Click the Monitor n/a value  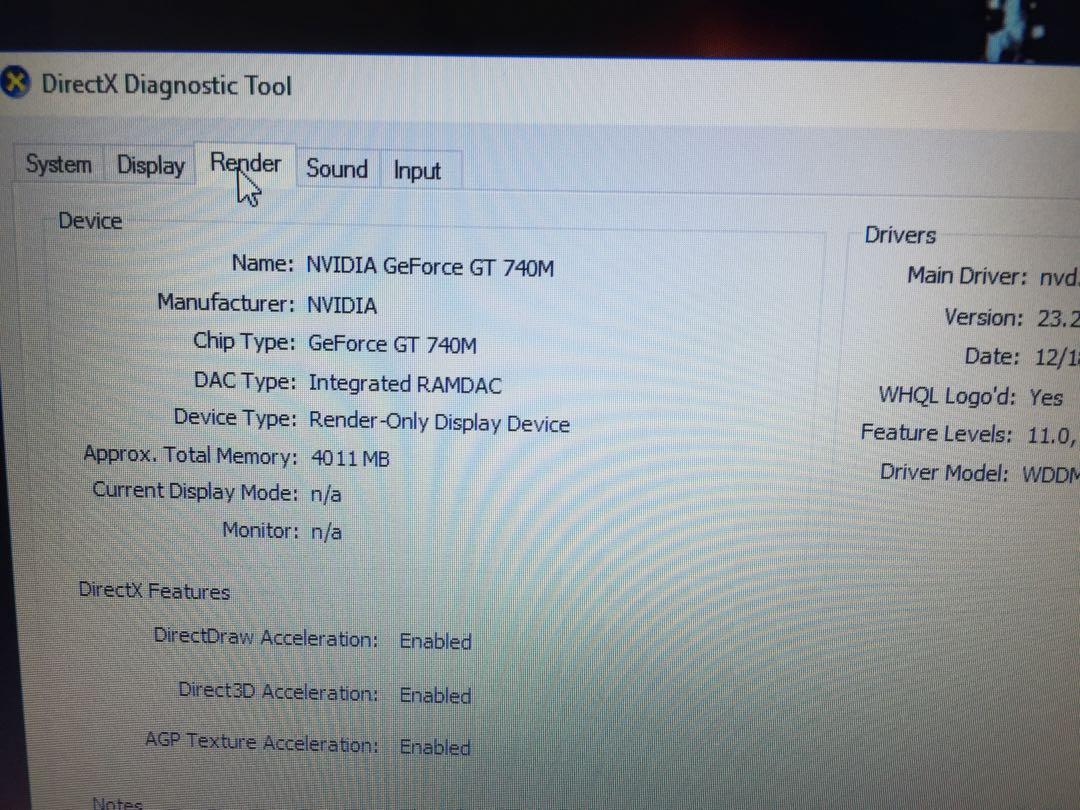click(326, 532)
